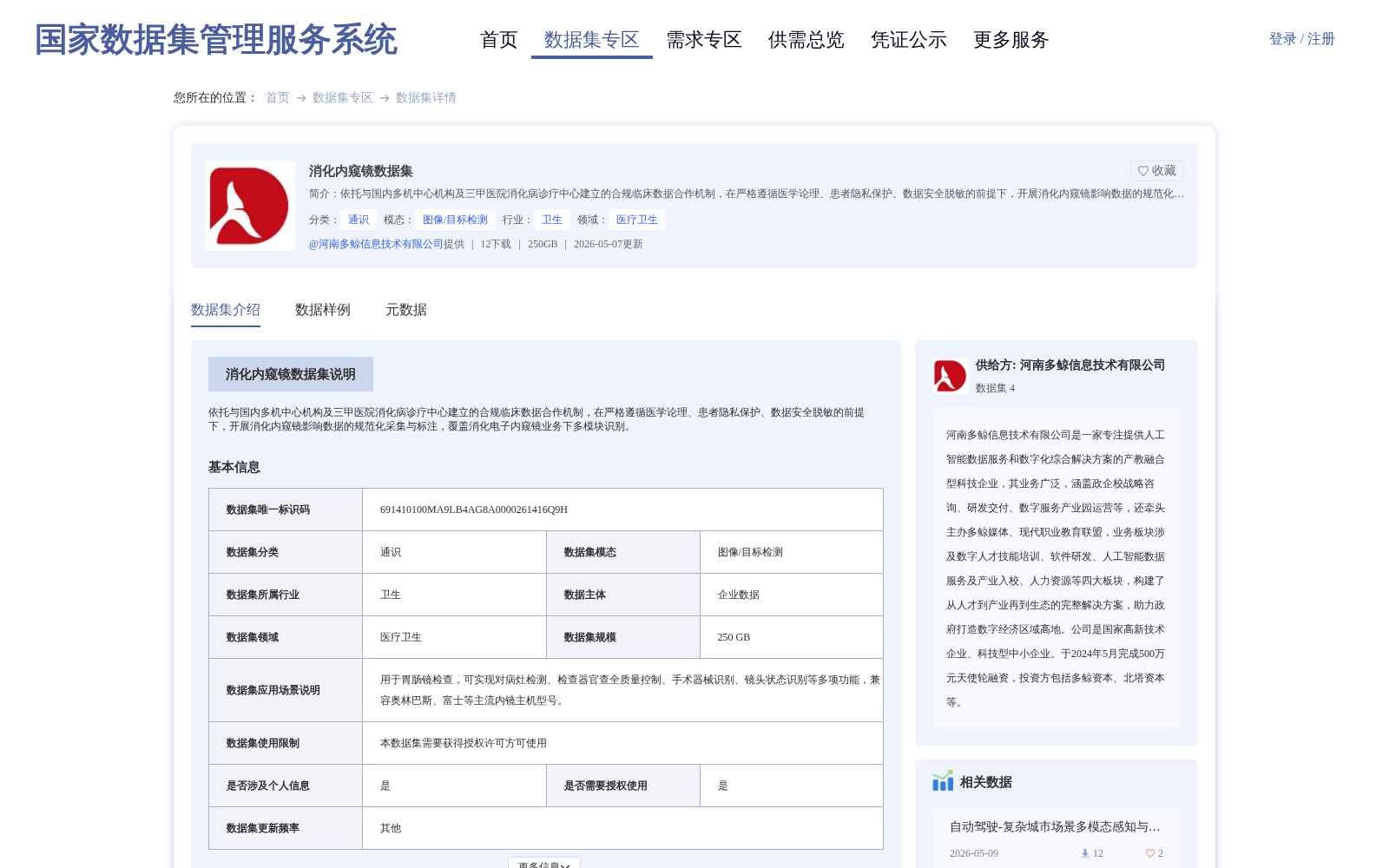Switch to 元数据 tab
Screen dimensions: 1389x868
coord(406,310)
